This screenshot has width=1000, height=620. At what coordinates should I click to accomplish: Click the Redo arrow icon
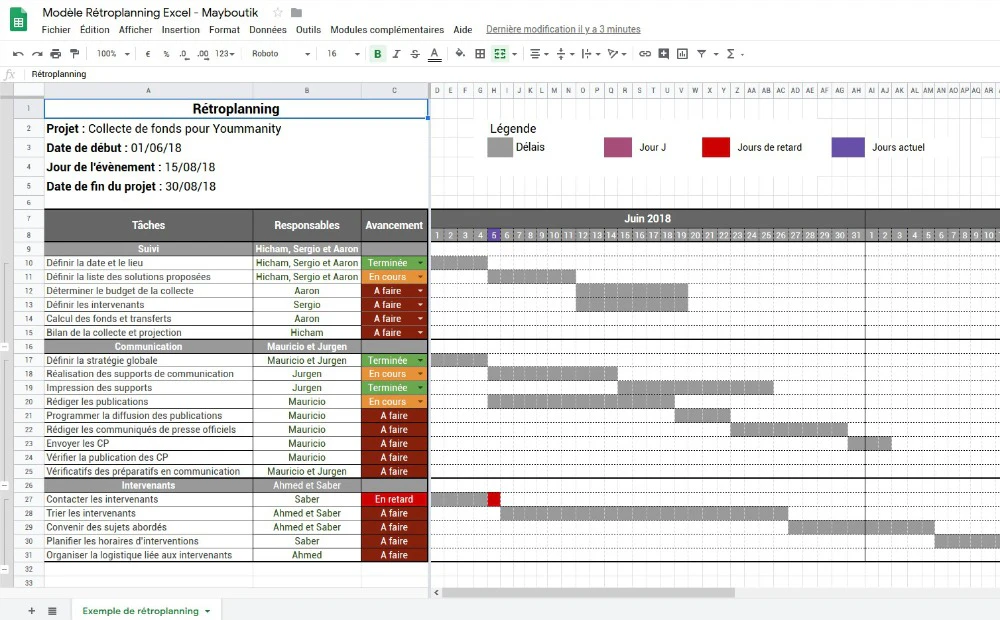point(37,54)
